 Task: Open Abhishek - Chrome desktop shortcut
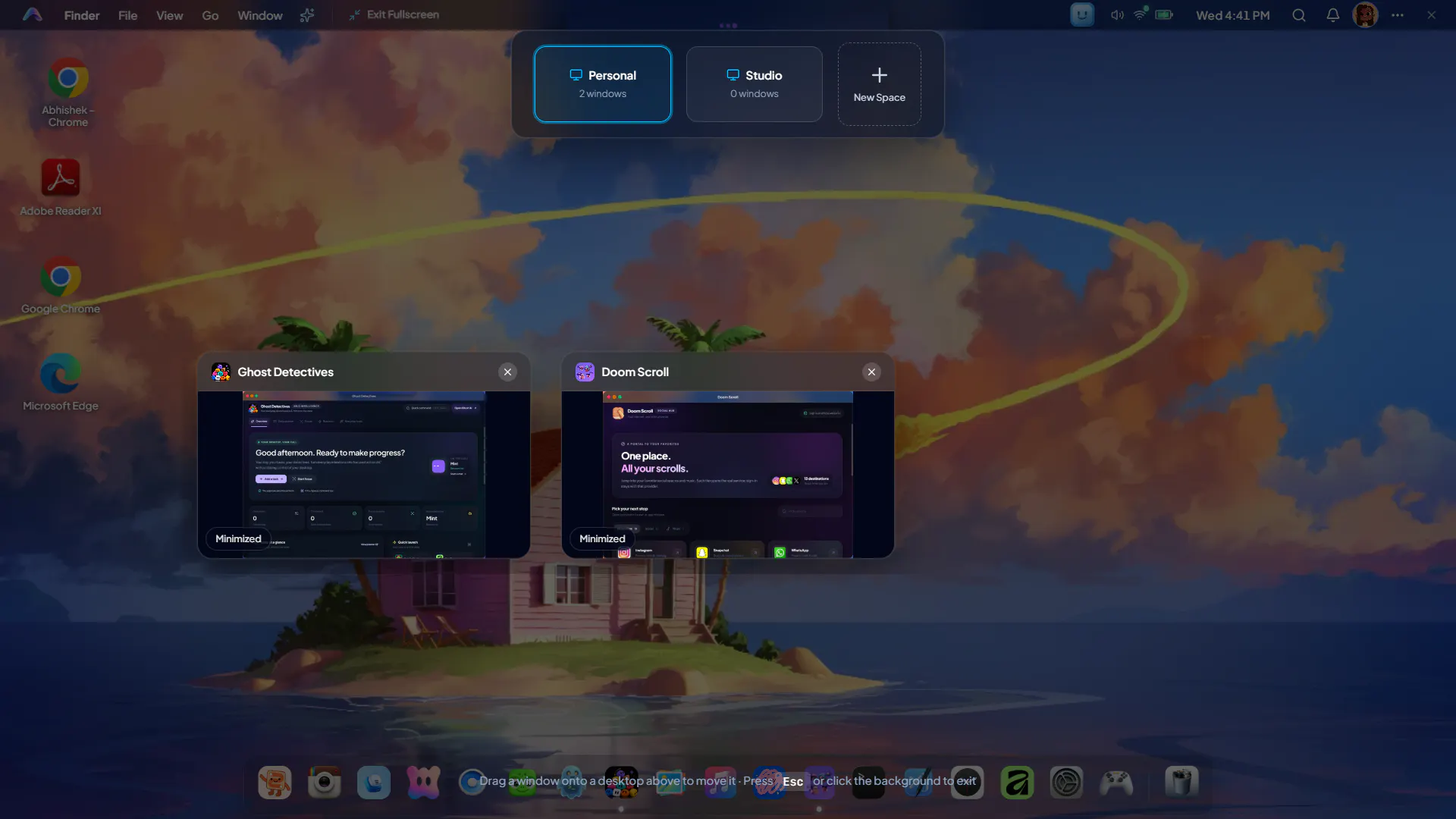(x=68, y=93)
